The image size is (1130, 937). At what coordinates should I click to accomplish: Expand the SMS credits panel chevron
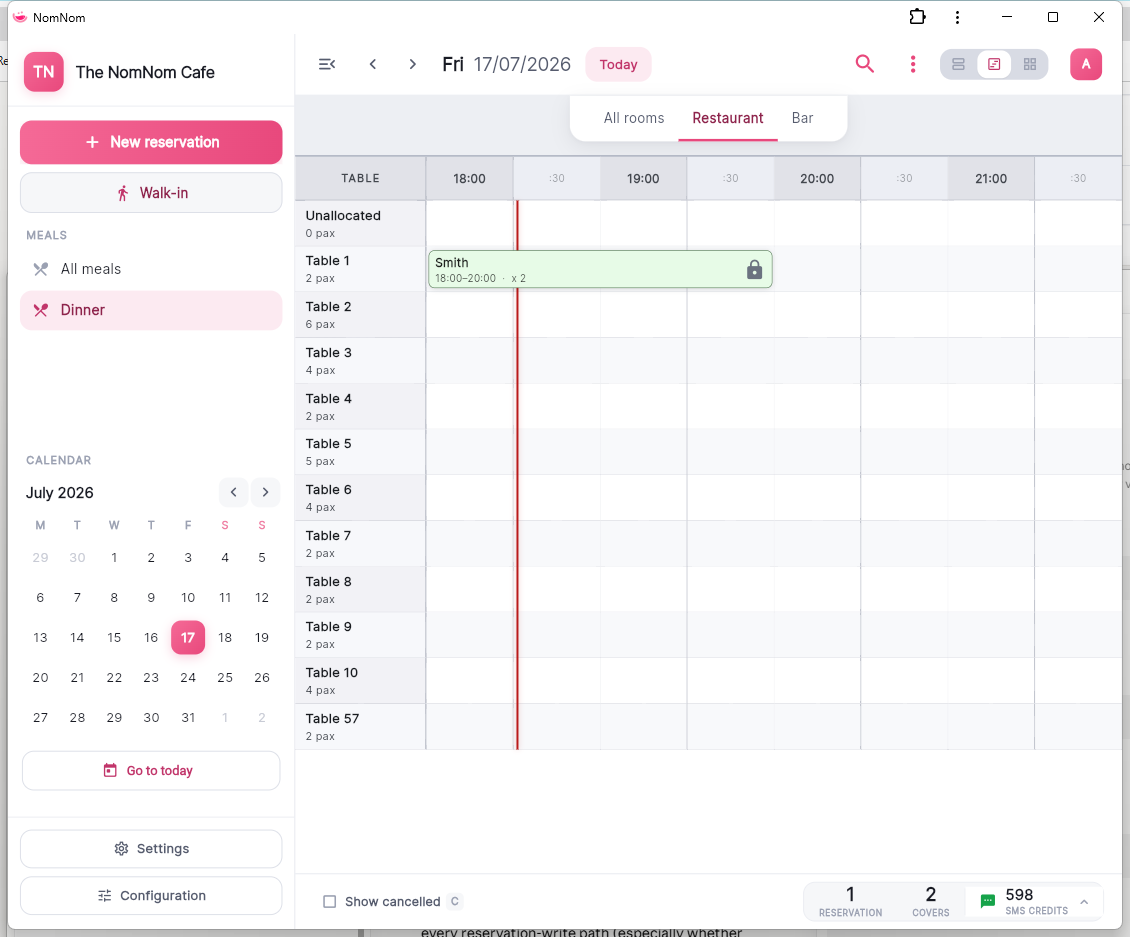coord(1084,902)
